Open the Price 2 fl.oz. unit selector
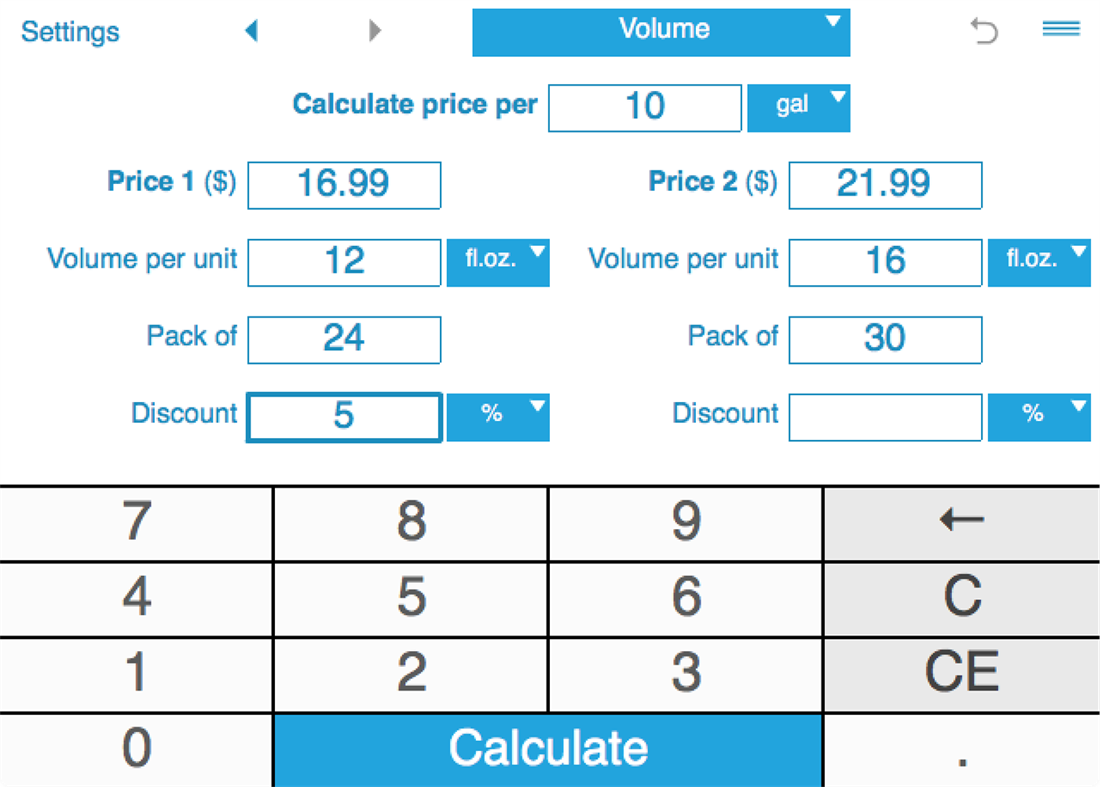 [x=1039, y=262]
